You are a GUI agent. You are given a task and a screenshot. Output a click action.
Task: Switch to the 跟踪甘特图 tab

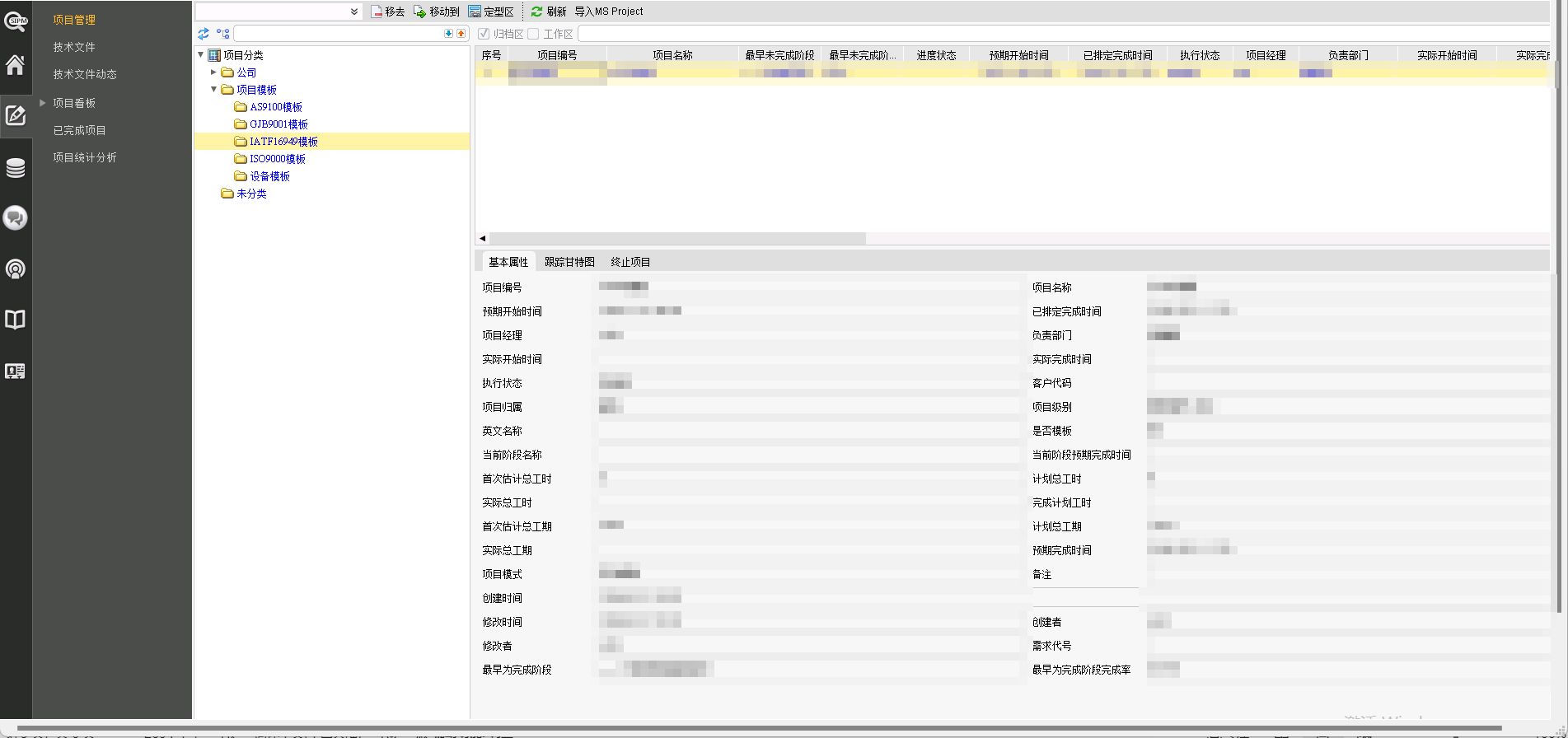[x=569, y=262]
